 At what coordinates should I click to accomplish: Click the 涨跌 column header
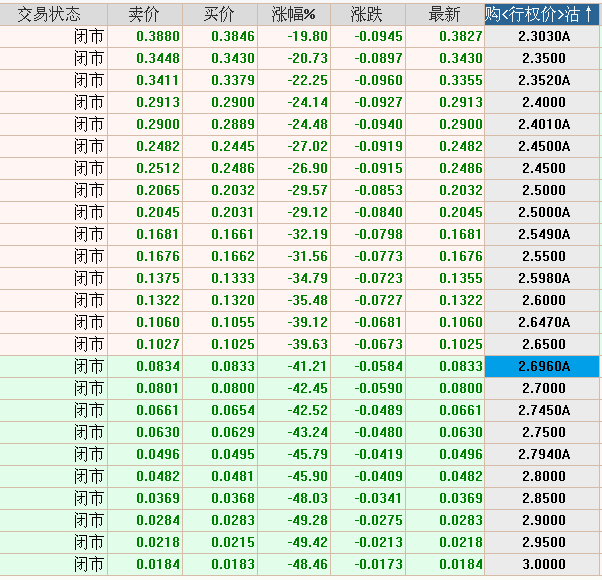367,14
